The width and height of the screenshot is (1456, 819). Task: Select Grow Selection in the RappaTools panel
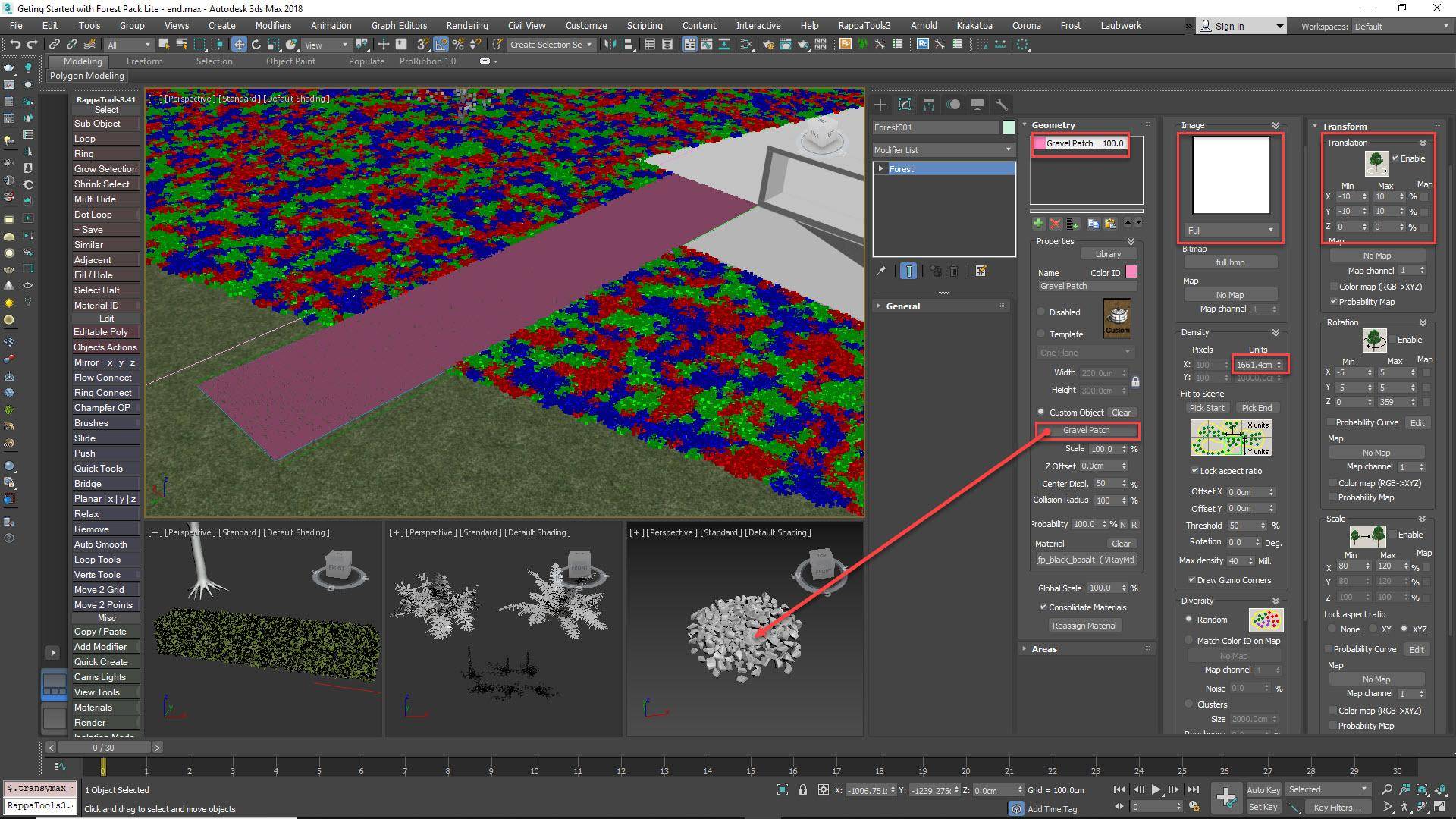[105, 168]
